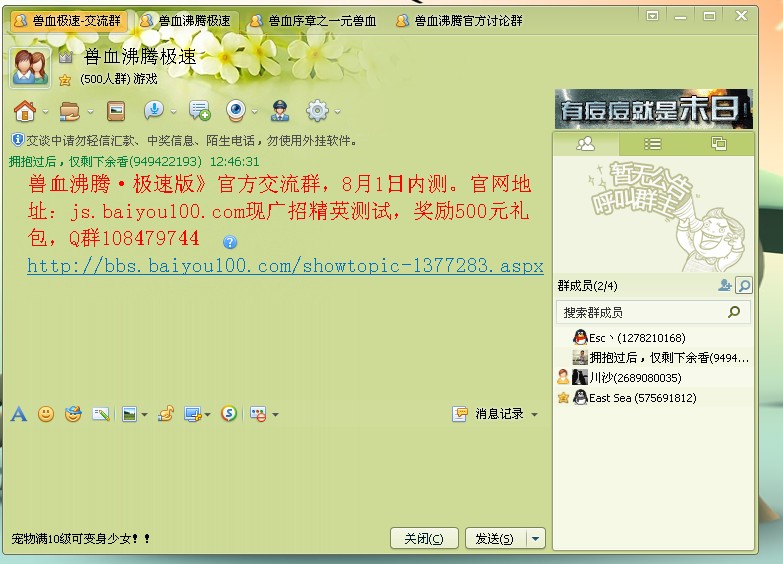Expand the send button dropdown arrow
This screenshot has width=783, height=564.
point(536,539)
